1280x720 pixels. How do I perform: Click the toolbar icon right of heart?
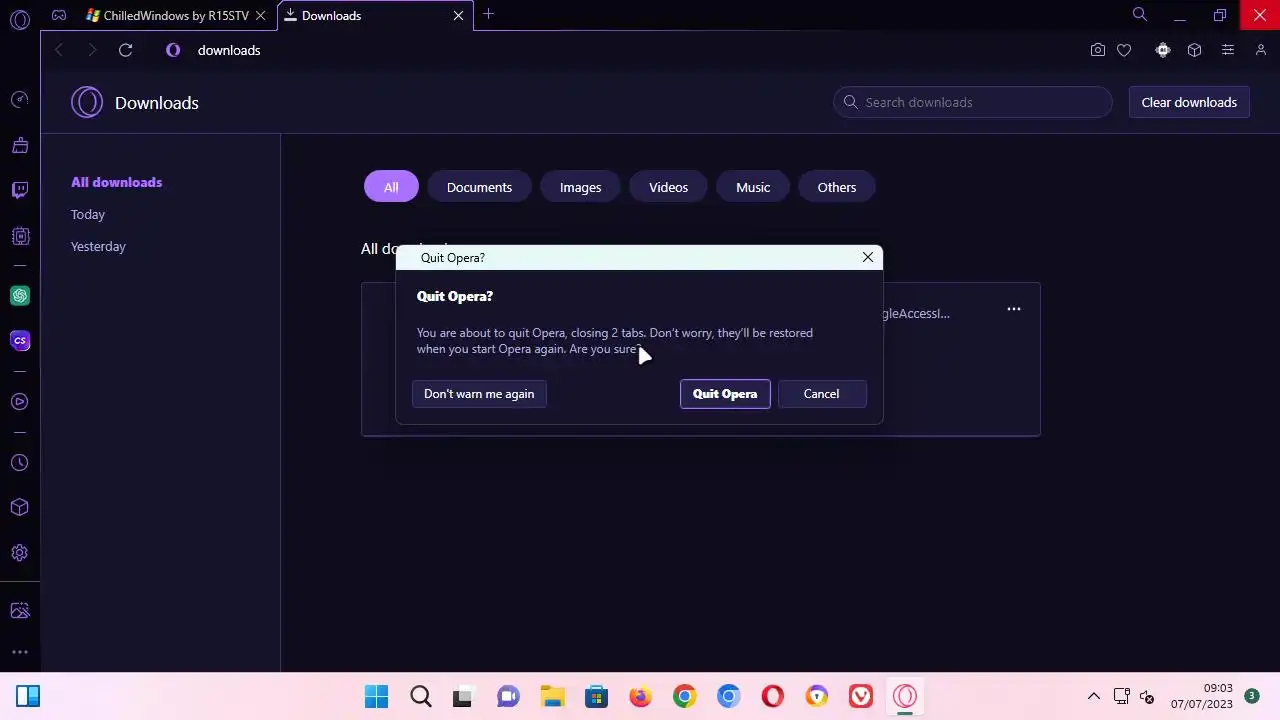pos(1162,50)
